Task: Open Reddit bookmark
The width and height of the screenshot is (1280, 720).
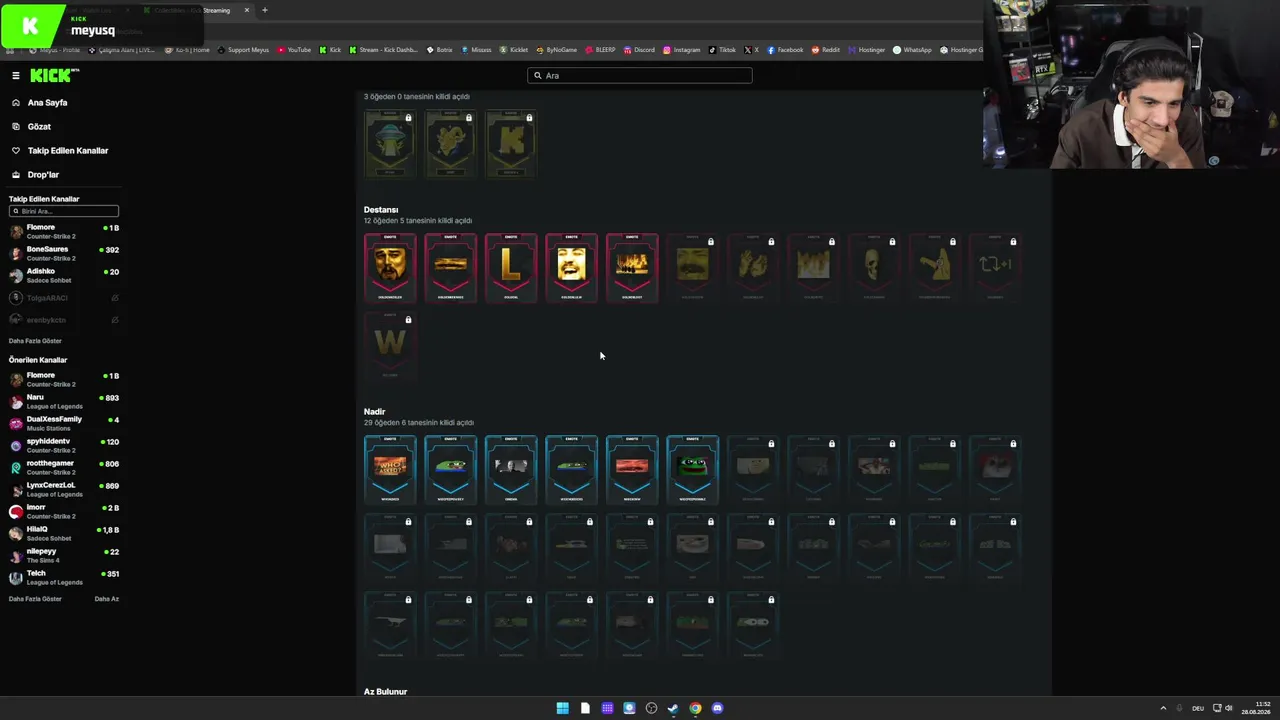Action: pos(826,50)
